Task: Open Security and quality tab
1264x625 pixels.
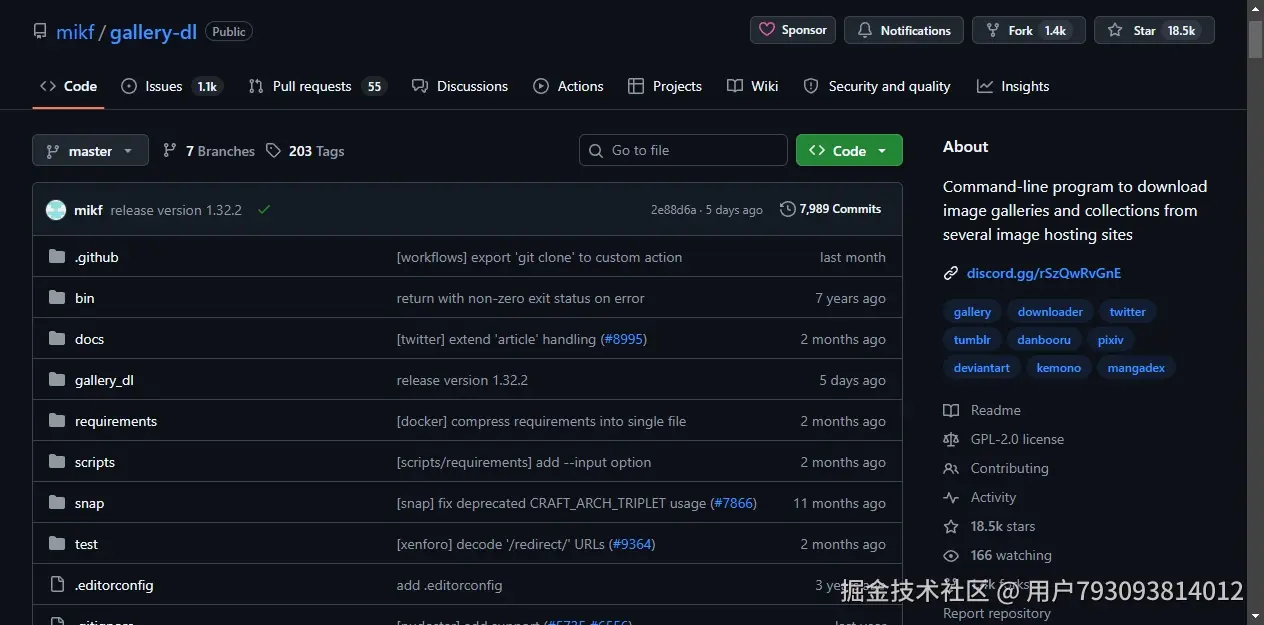Action: click(877, 86)
